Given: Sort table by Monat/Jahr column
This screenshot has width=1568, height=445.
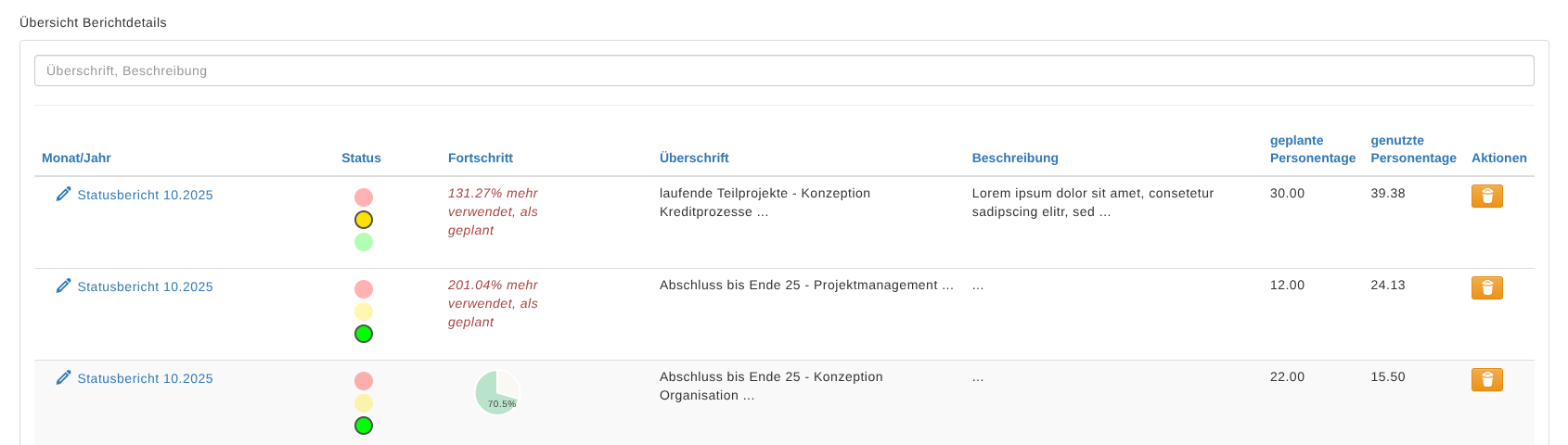Looking at the screenshot, I should point(76,158).
